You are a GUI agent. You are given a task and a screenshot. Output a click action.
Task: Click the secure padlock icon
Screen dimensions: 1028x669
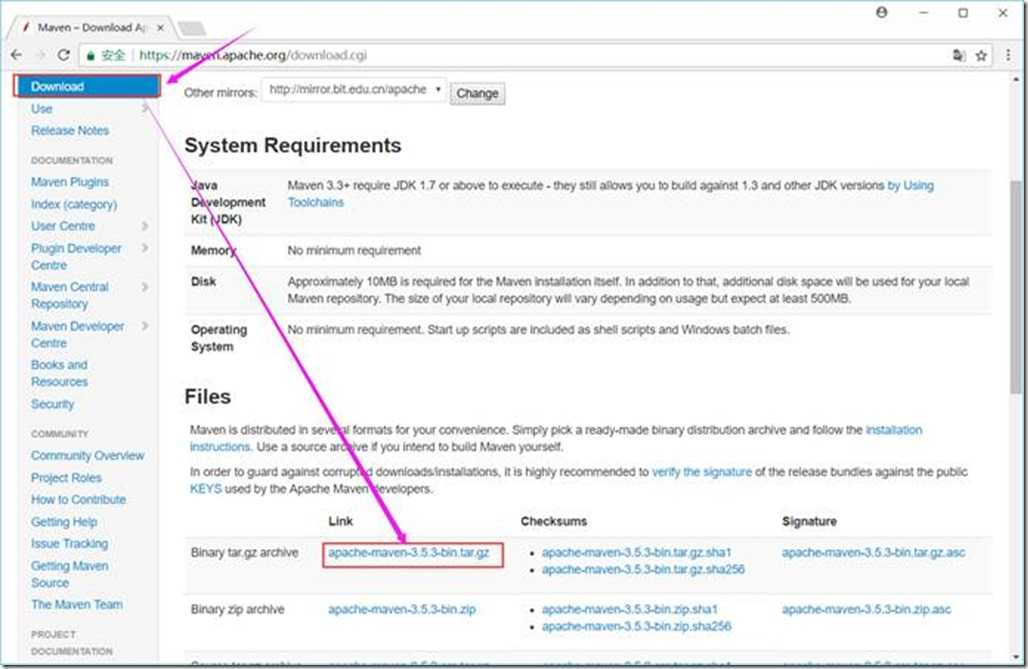[x=91, y=56]
